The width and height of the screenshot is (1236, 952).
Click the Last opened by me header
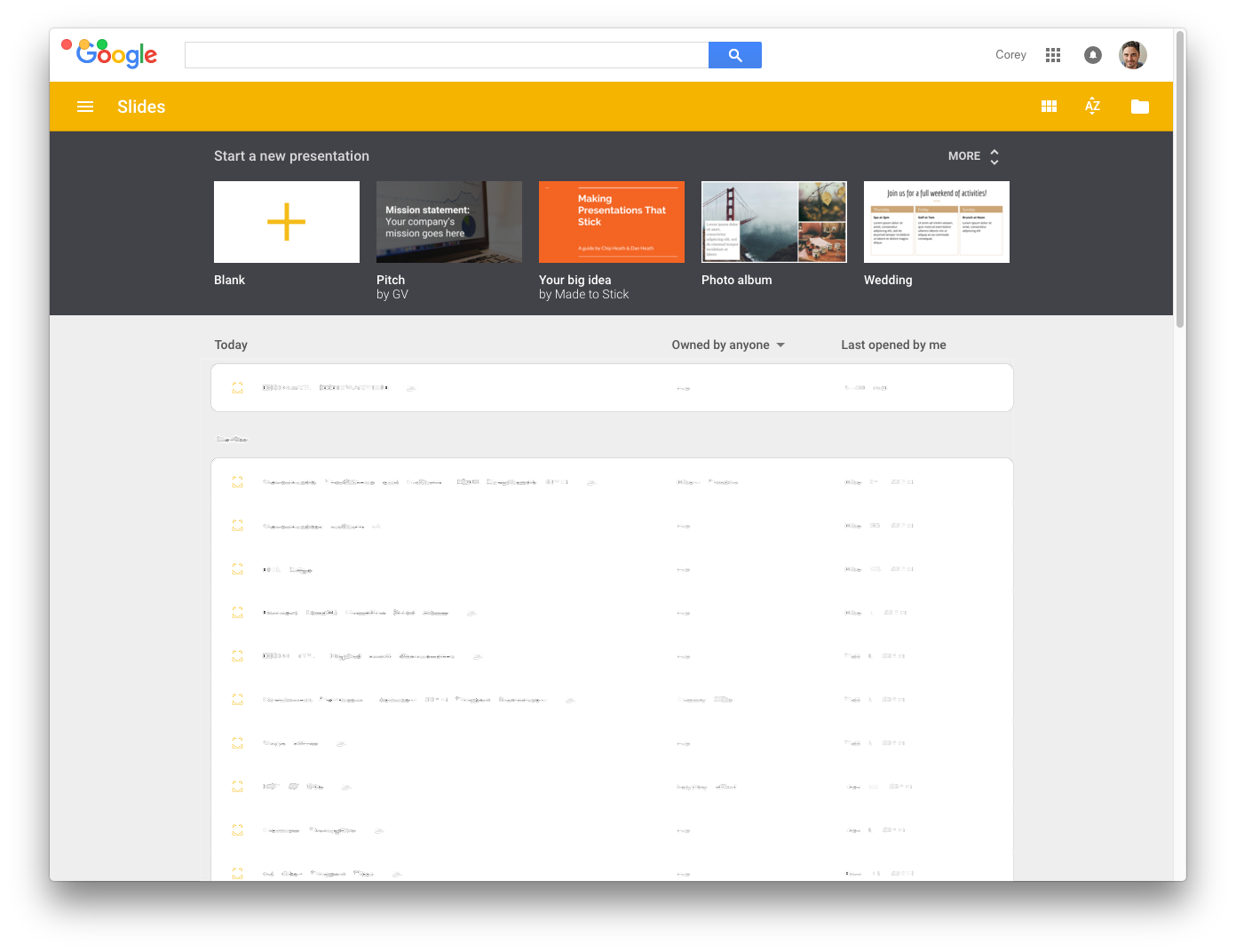893,345
